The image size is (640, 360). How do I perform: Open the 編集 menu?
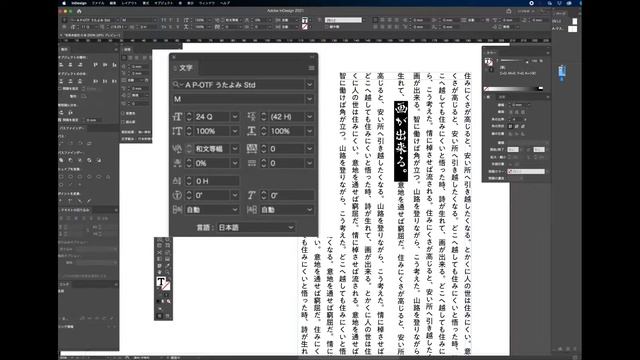(x=113, y=3)
